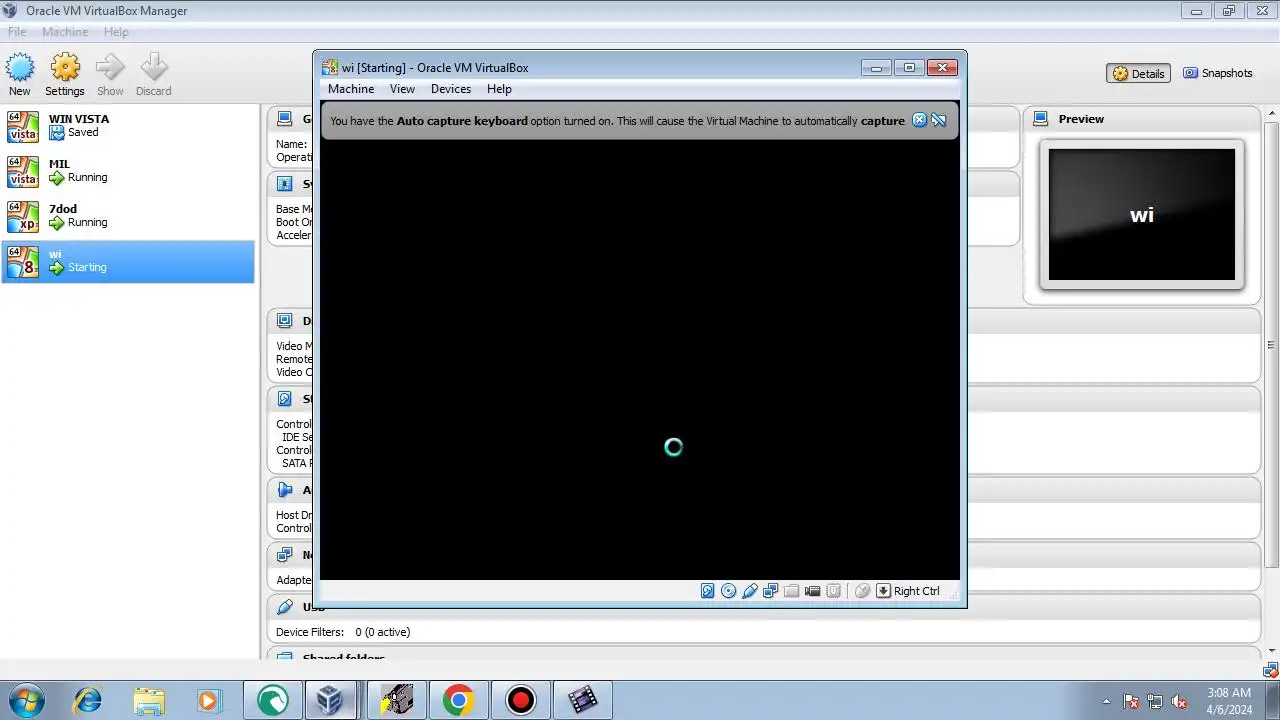Launch Internet Explorer from taskbar
Screen dimensions: 1280x720
pyautogui.click(x=88, y=700)
